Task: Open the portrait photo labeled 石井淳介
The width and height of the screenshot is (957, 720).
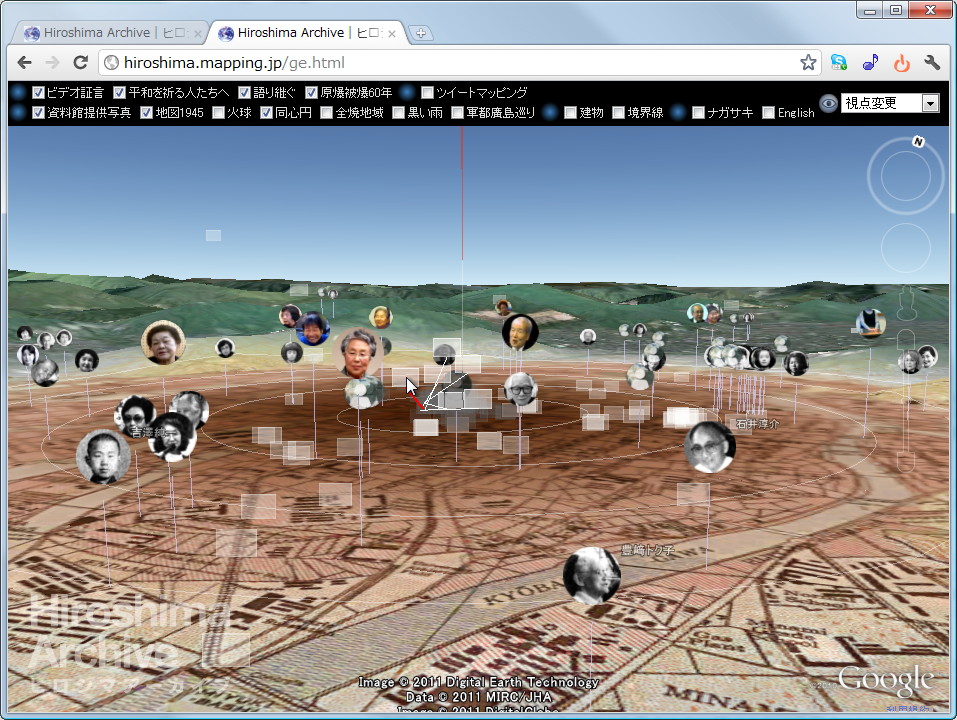Action: tap(710, 446)
